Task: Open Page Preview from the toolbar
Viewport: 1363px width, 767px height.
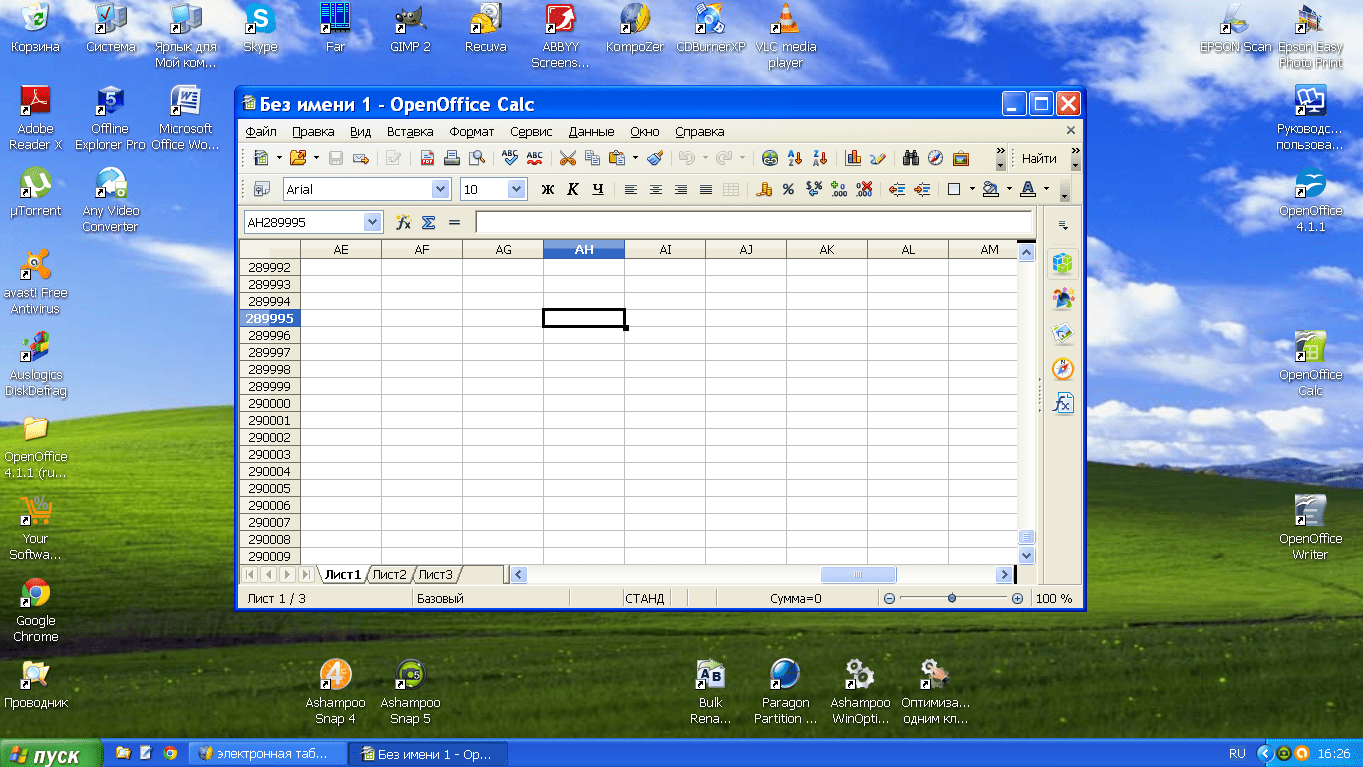Action: pos(477,158)
